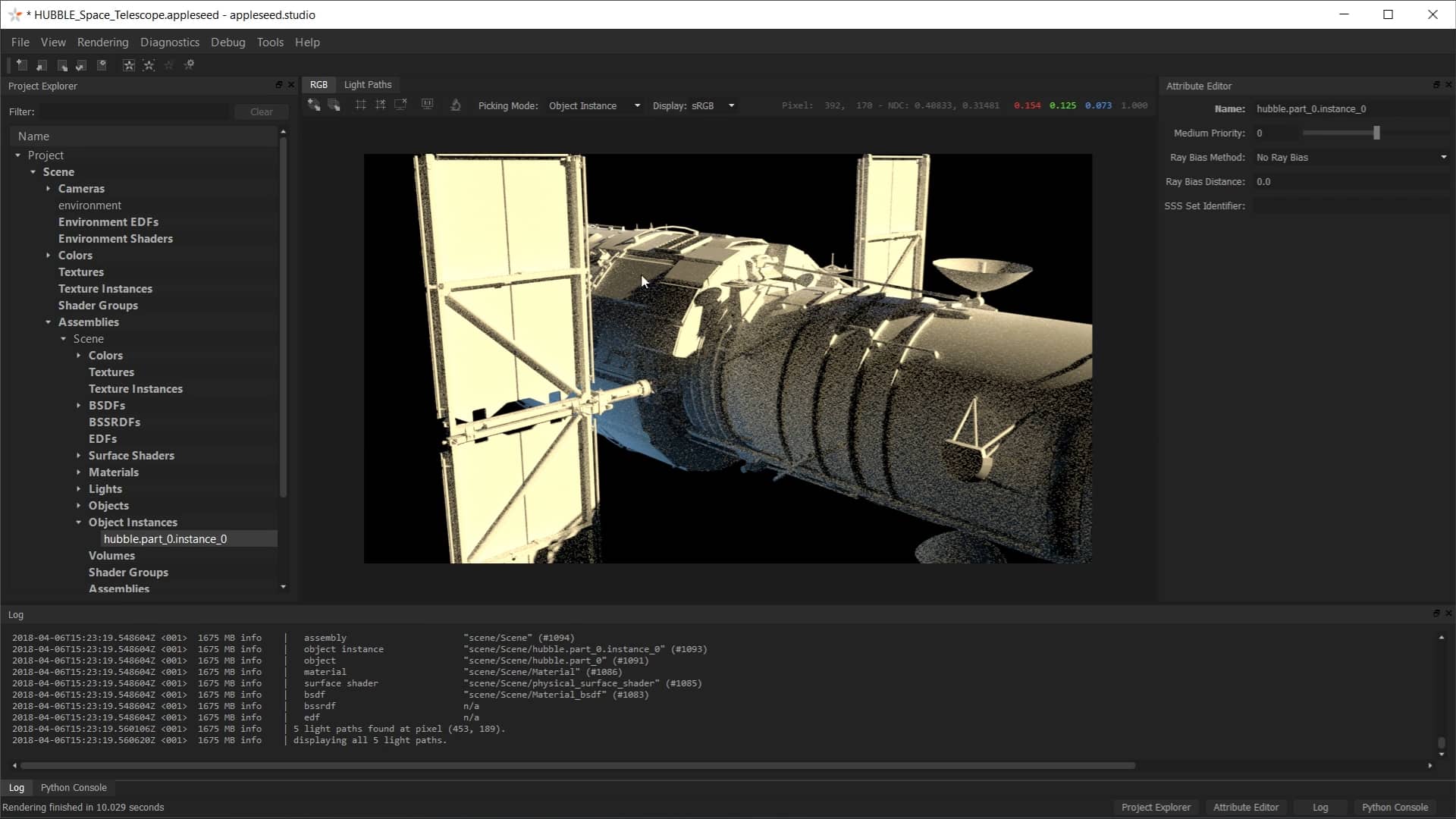Viewport: 1456px width, 819px height.
Task: Float the Attribute Editor panel
Action: pyautogui.click(x=1436, y=85)
